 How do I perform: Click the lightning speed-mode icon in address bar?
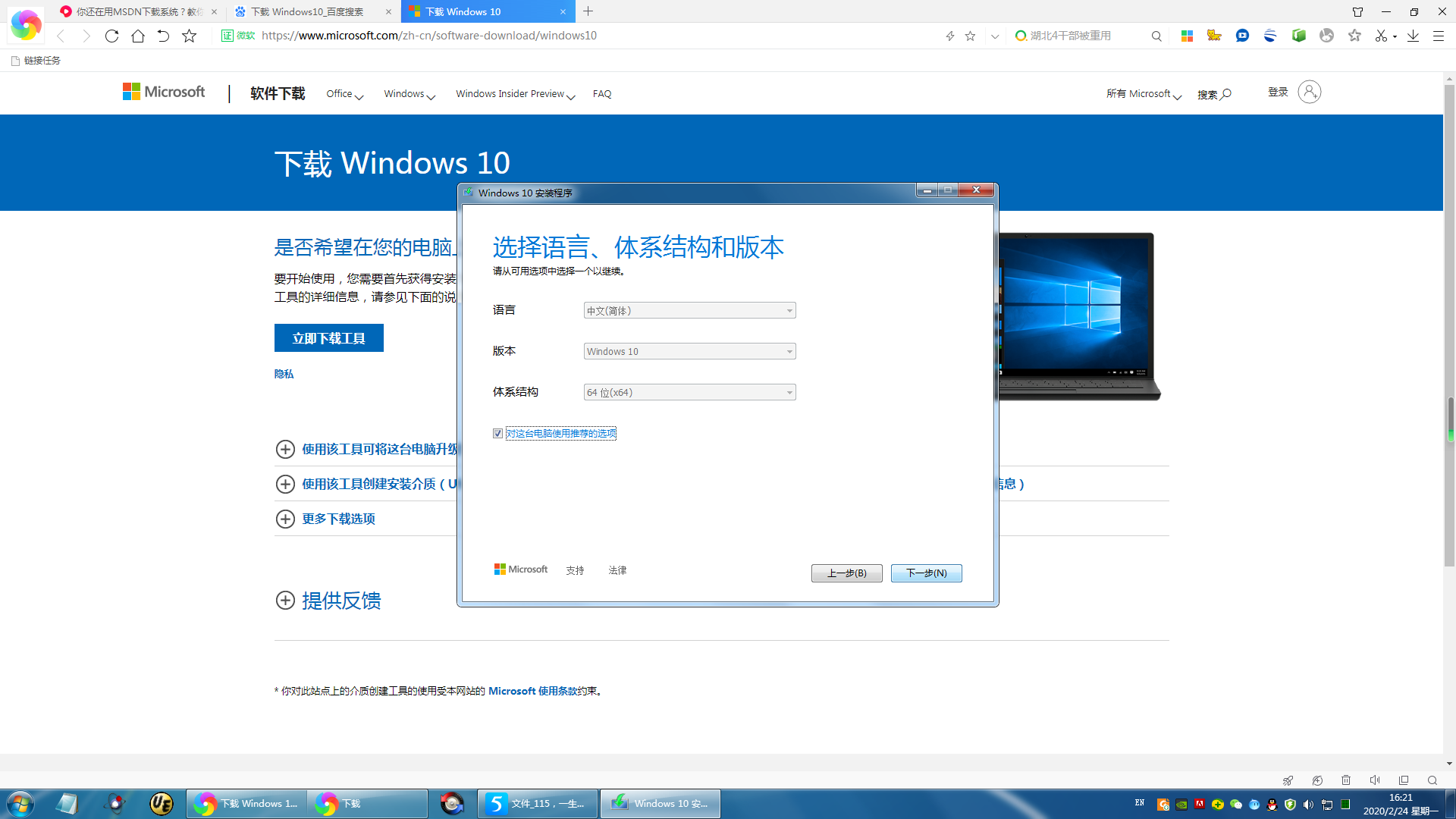click(x=949, y=36)
